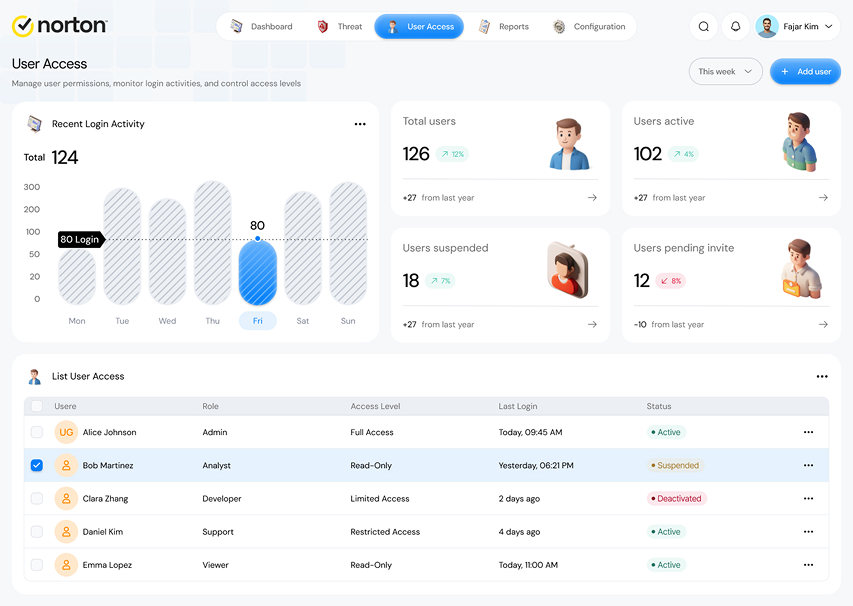Viewport: 853px width, 606px height.
Task: Open row actions for Bob Martinez
Action: [808, 465]
